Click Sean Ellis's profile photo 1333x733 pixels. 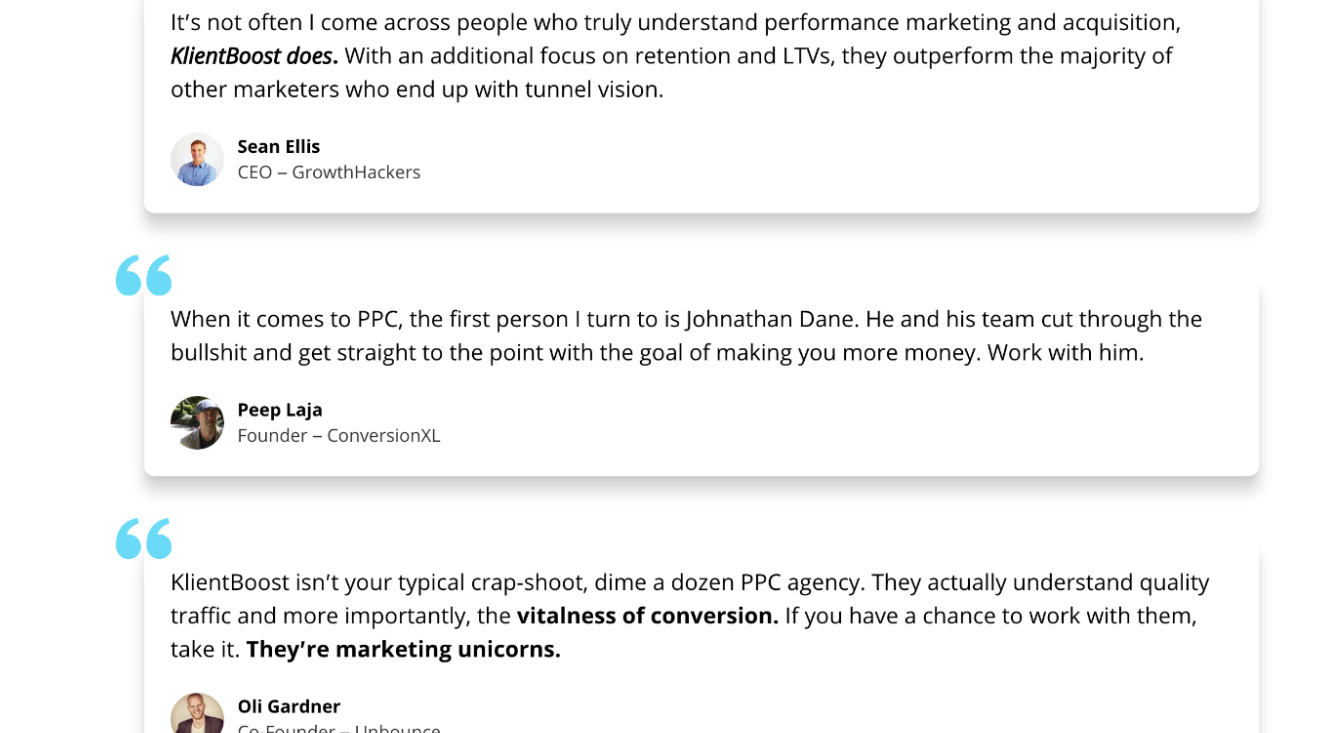click(x=197, y=159)
